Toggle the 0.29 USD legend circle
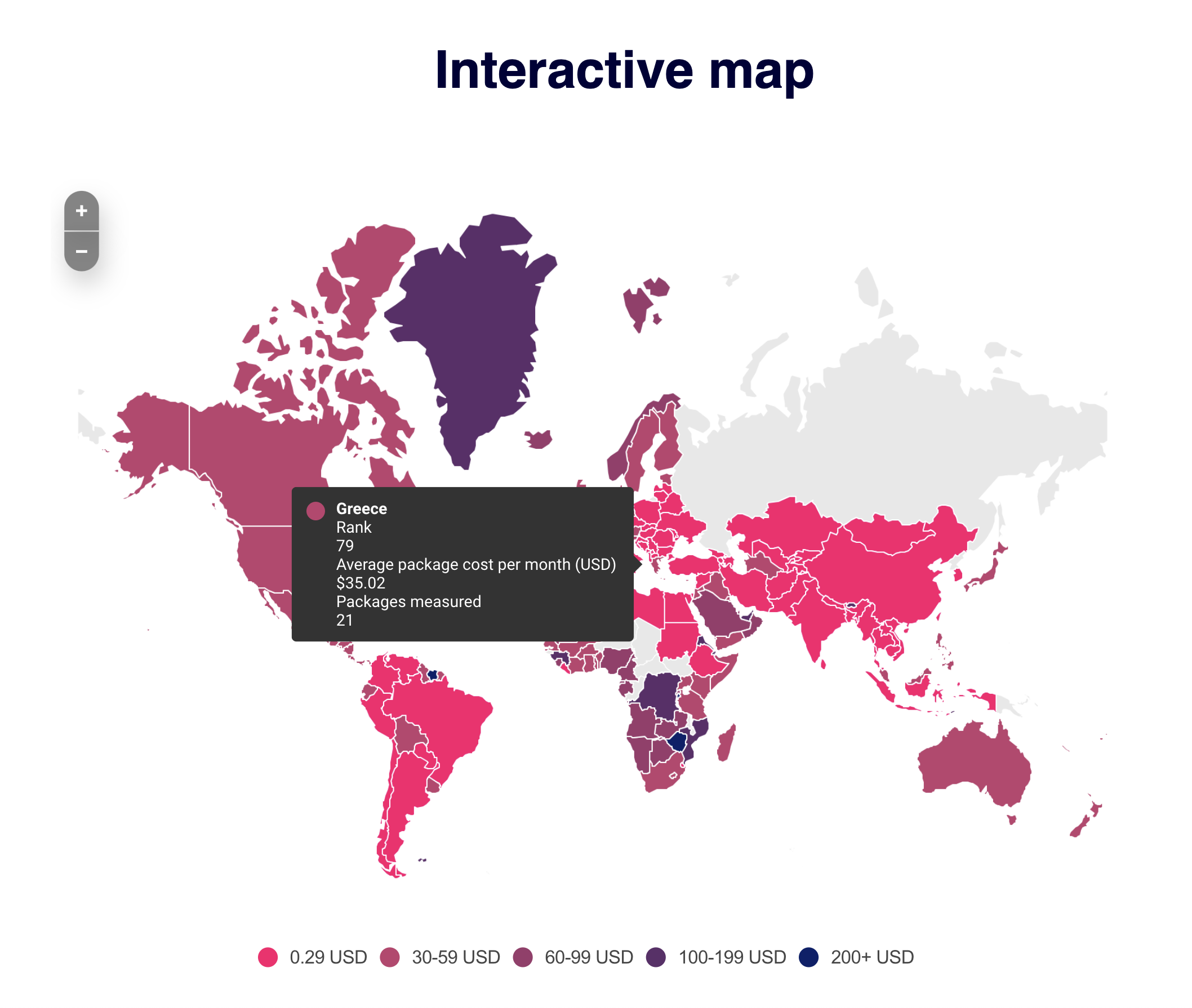The width and height of the screenshot is (1192, 1008). (x=268, y=957)
